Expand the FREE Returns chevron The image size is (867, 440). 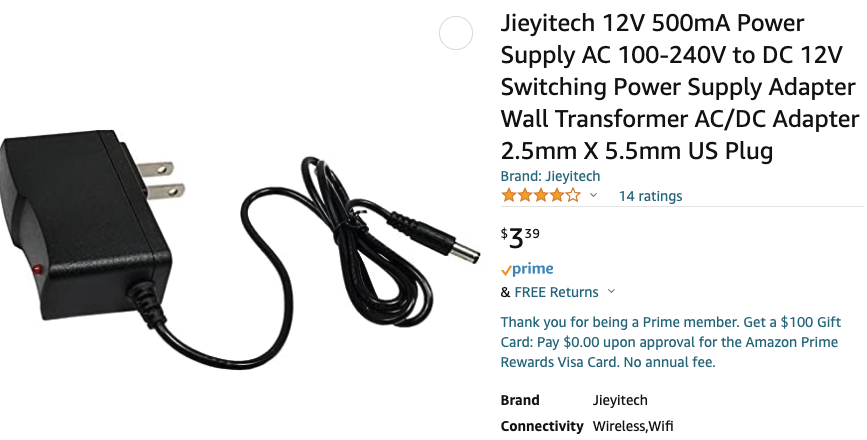pos(611,291)
